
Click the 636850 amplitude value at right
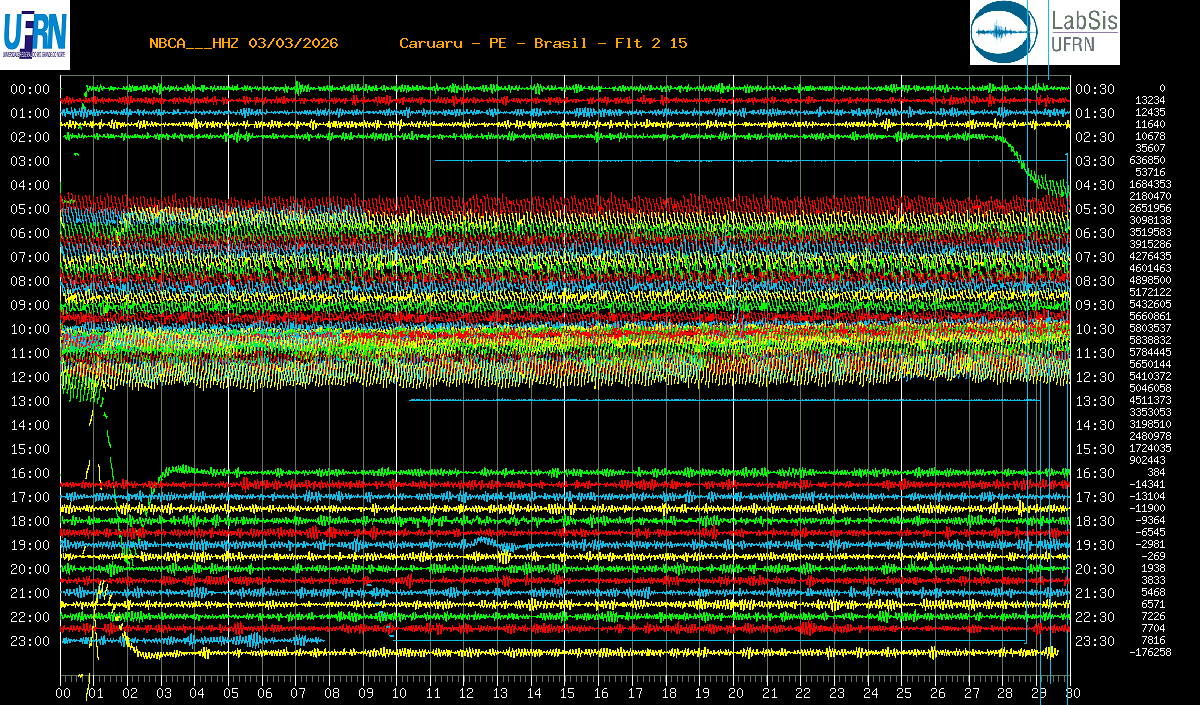coord(1146,160)
